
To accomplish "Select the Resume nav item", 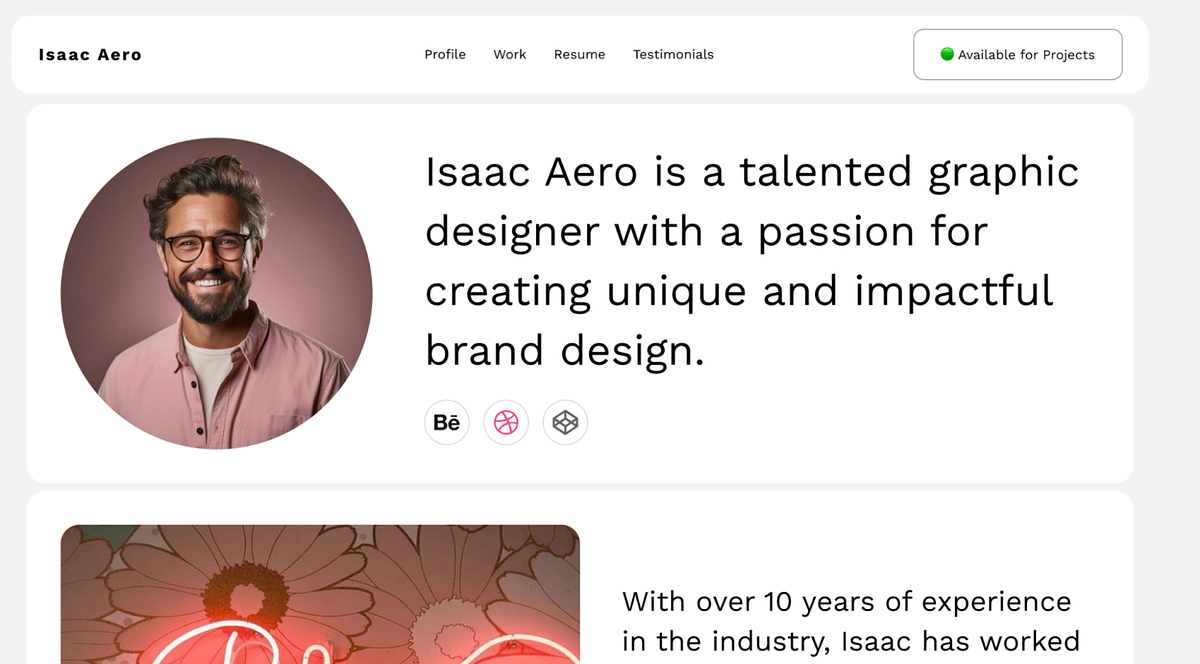I will click(579, 54).
